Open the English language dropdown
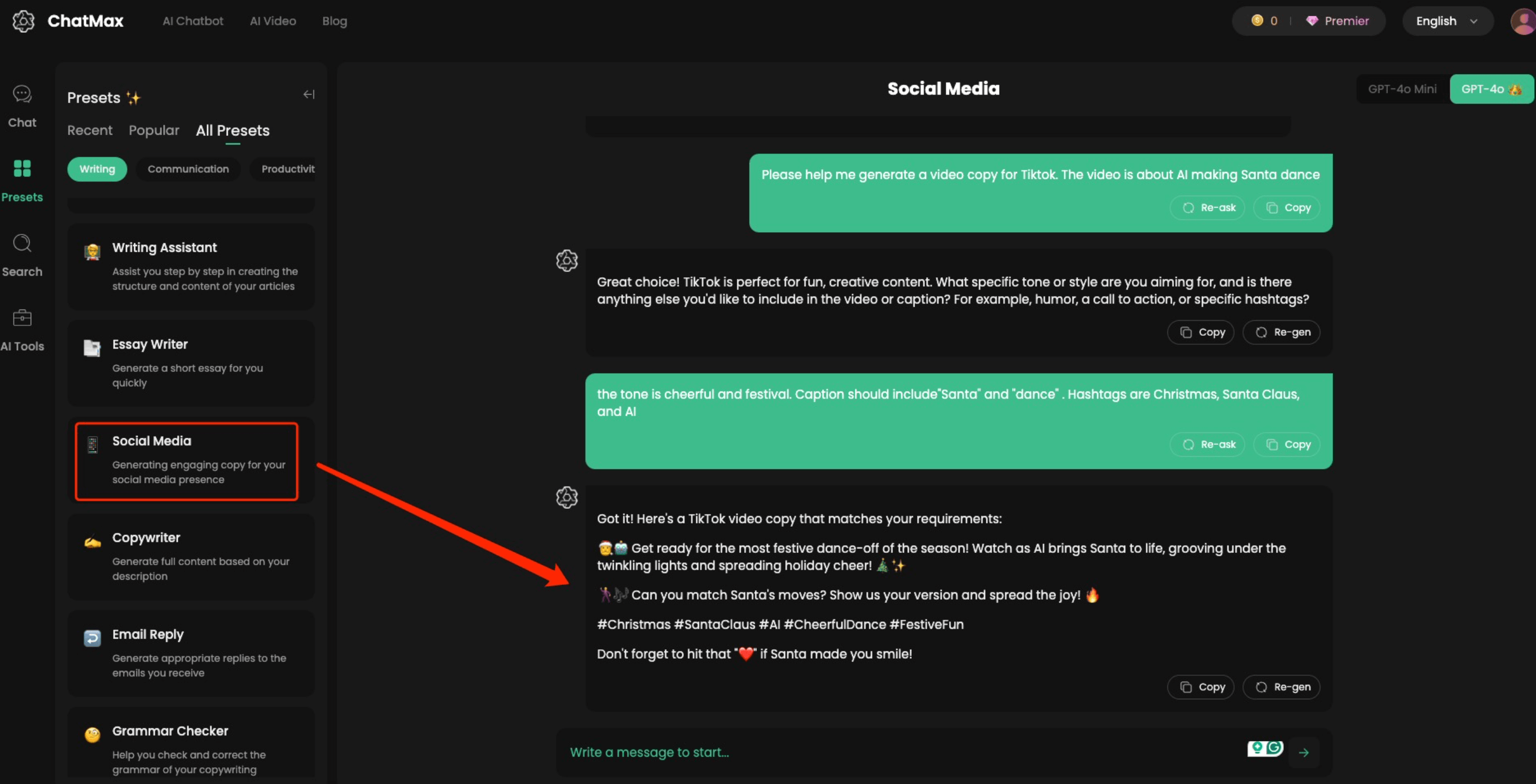1536x784 pixels. pyautogui.click(x=1446, y=22)
